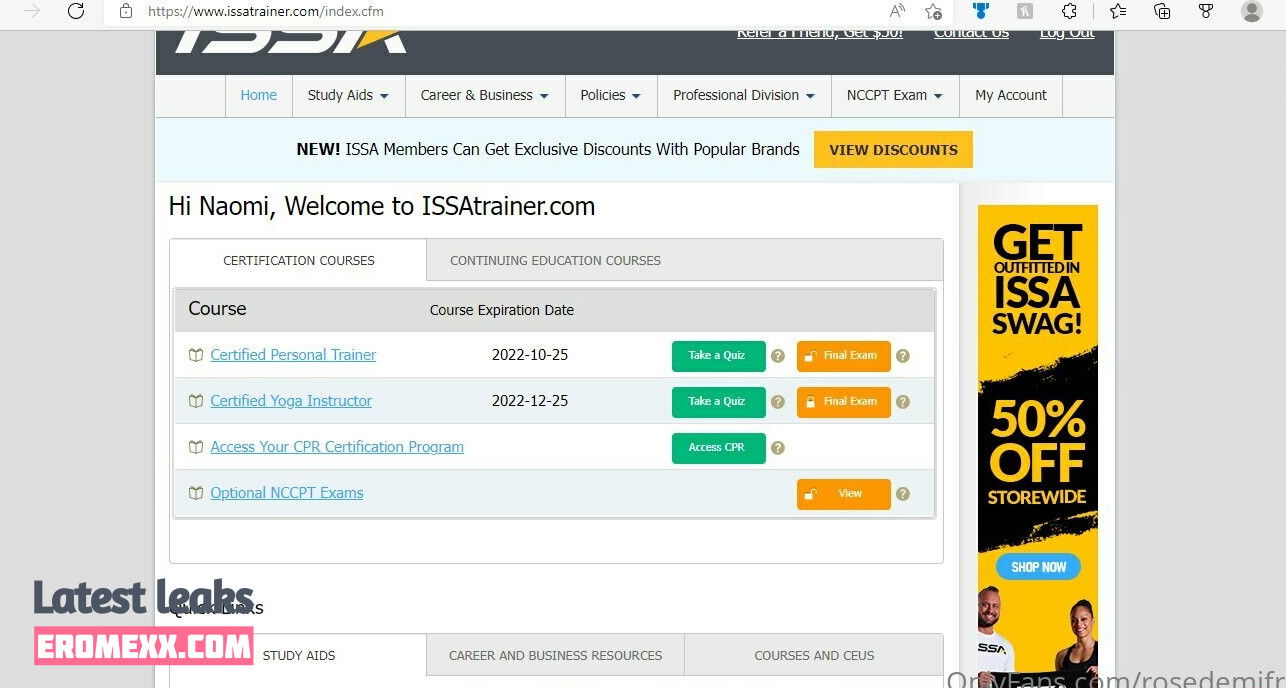Go to Home in navigation bar

coord(258,95)
